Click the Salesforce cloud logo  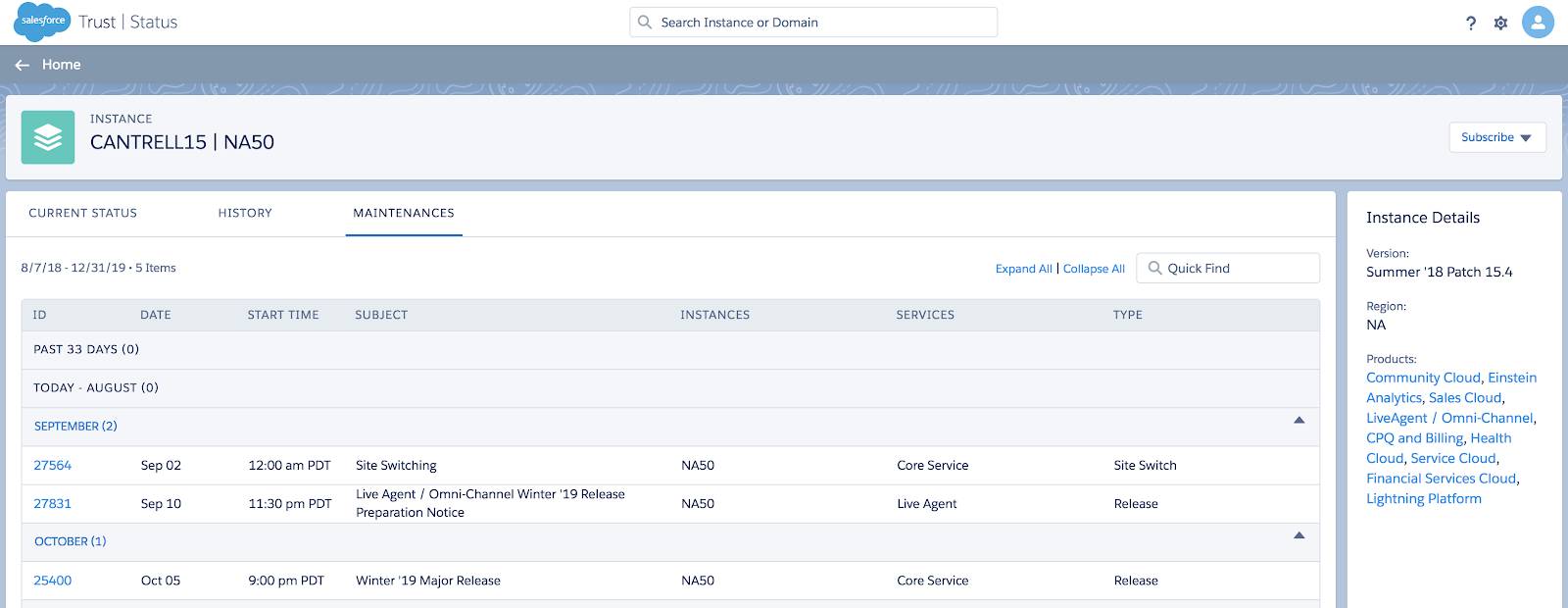(42, 22)
